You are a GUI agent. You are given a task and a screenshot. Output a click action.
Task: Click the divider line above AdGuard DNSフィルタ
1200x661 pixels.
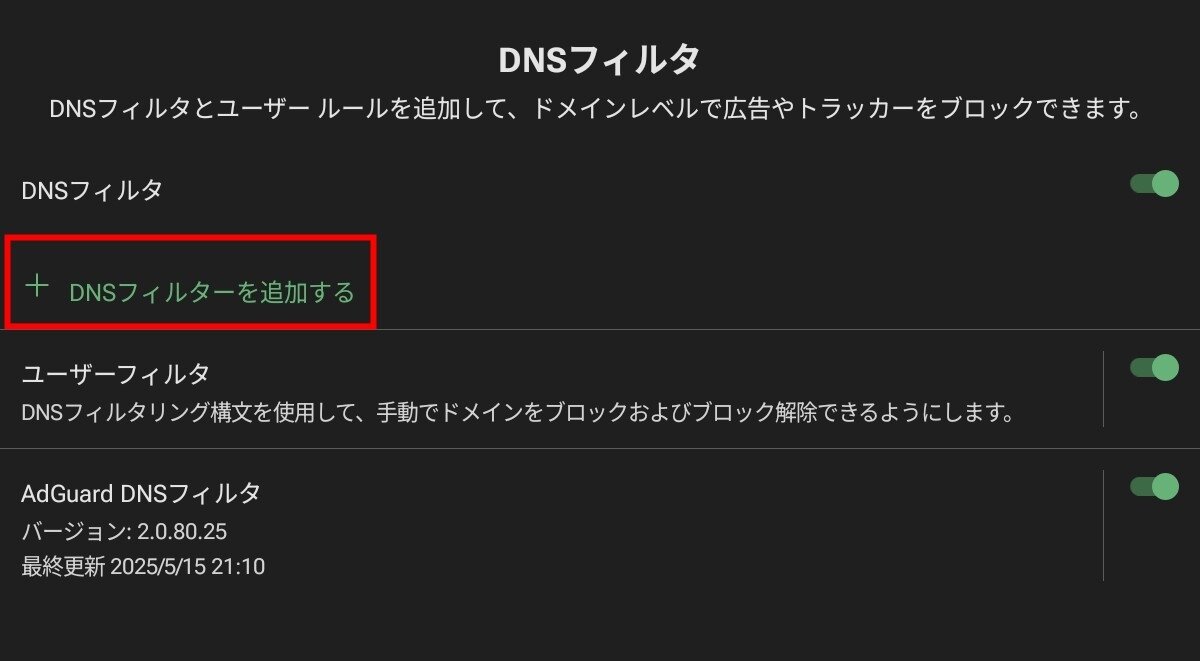(x=600, y=448)
